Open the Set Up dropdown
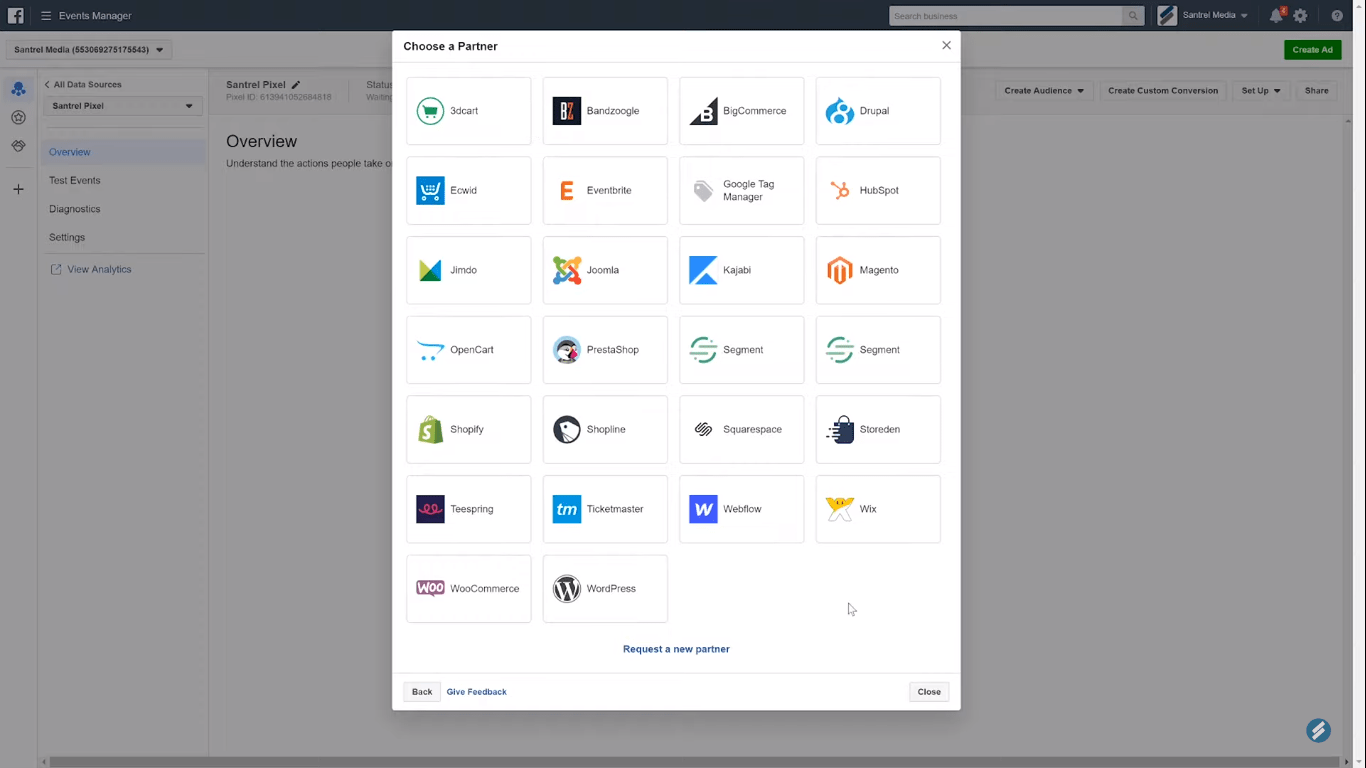Viewport: 1366px width, 768px height. (1260, 91)
